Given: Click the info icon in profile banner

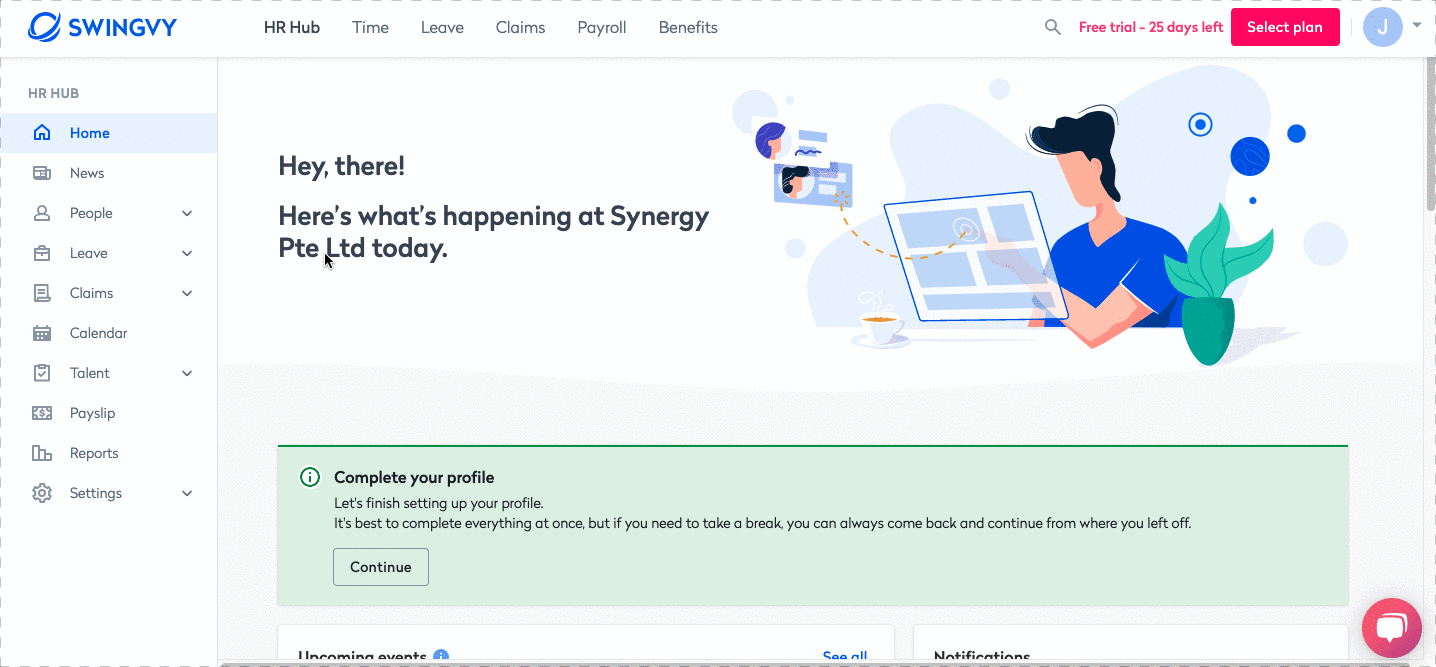Looking at the screenshot, I should (310, 477).
